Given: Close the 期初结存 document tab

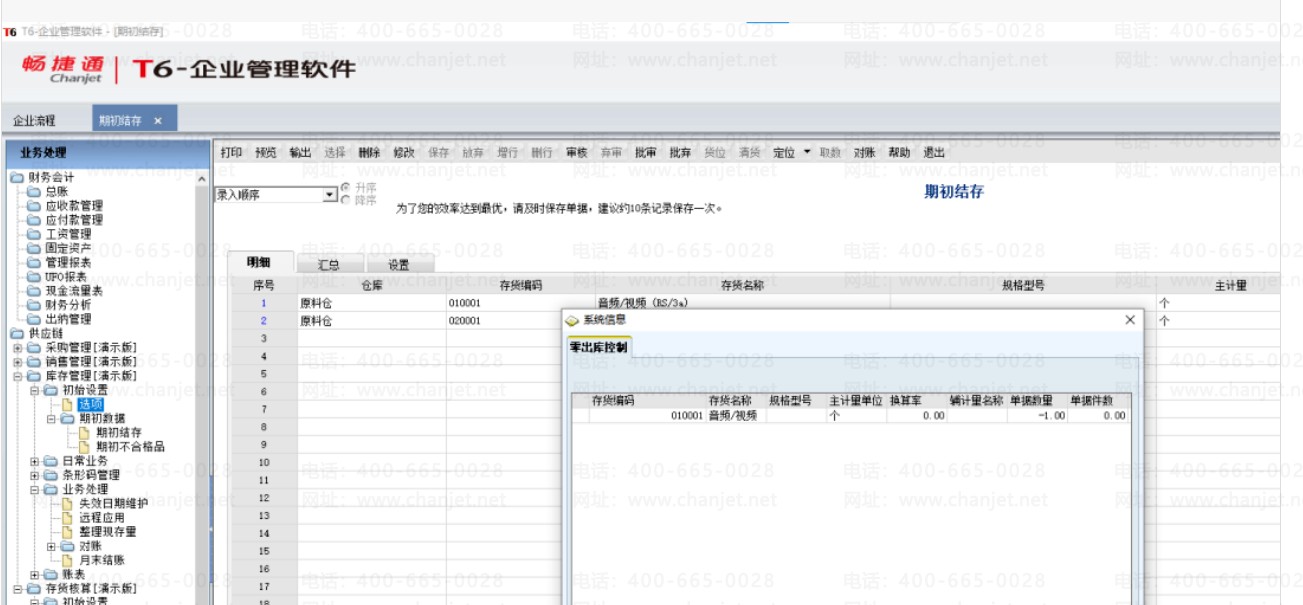Looking at the screenshot, I should click(x=158, y=121).
